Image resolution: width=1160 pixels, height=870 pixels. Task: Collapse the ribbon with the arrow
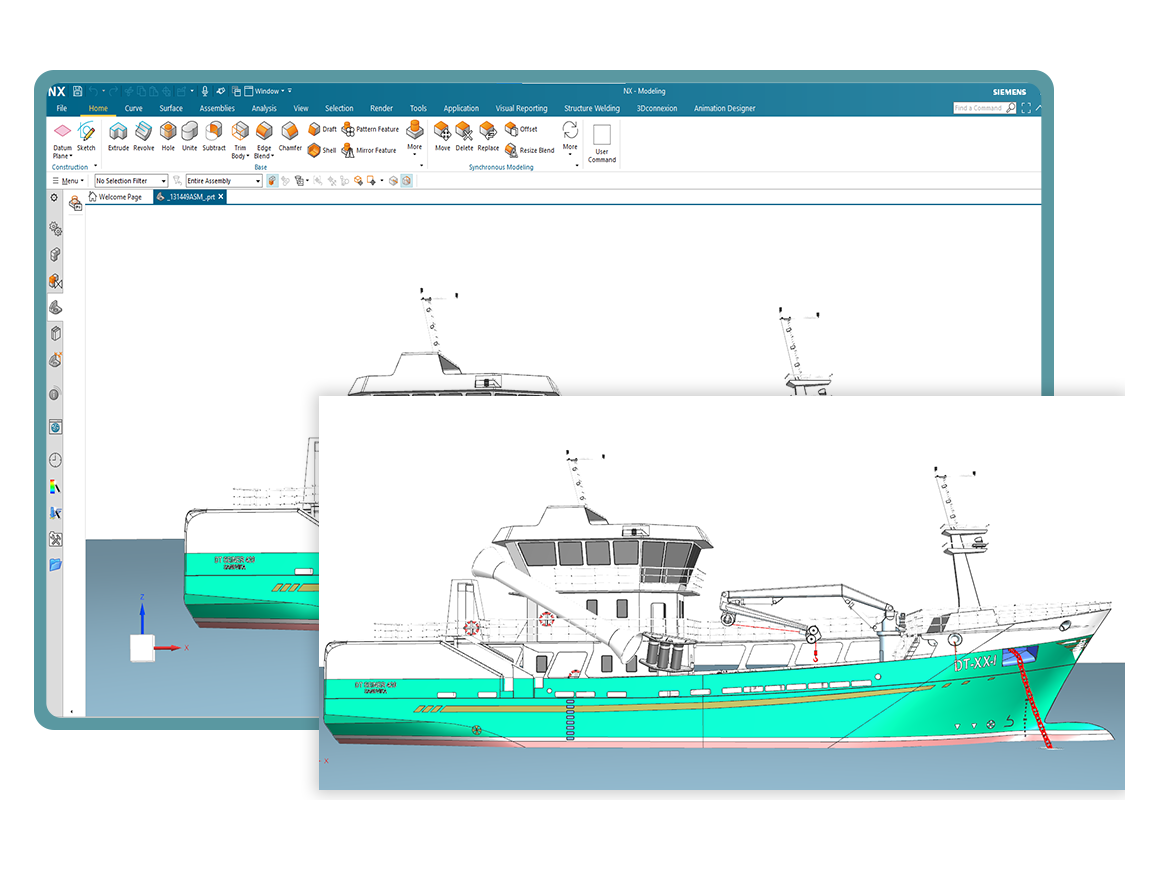click(1038, 108)
